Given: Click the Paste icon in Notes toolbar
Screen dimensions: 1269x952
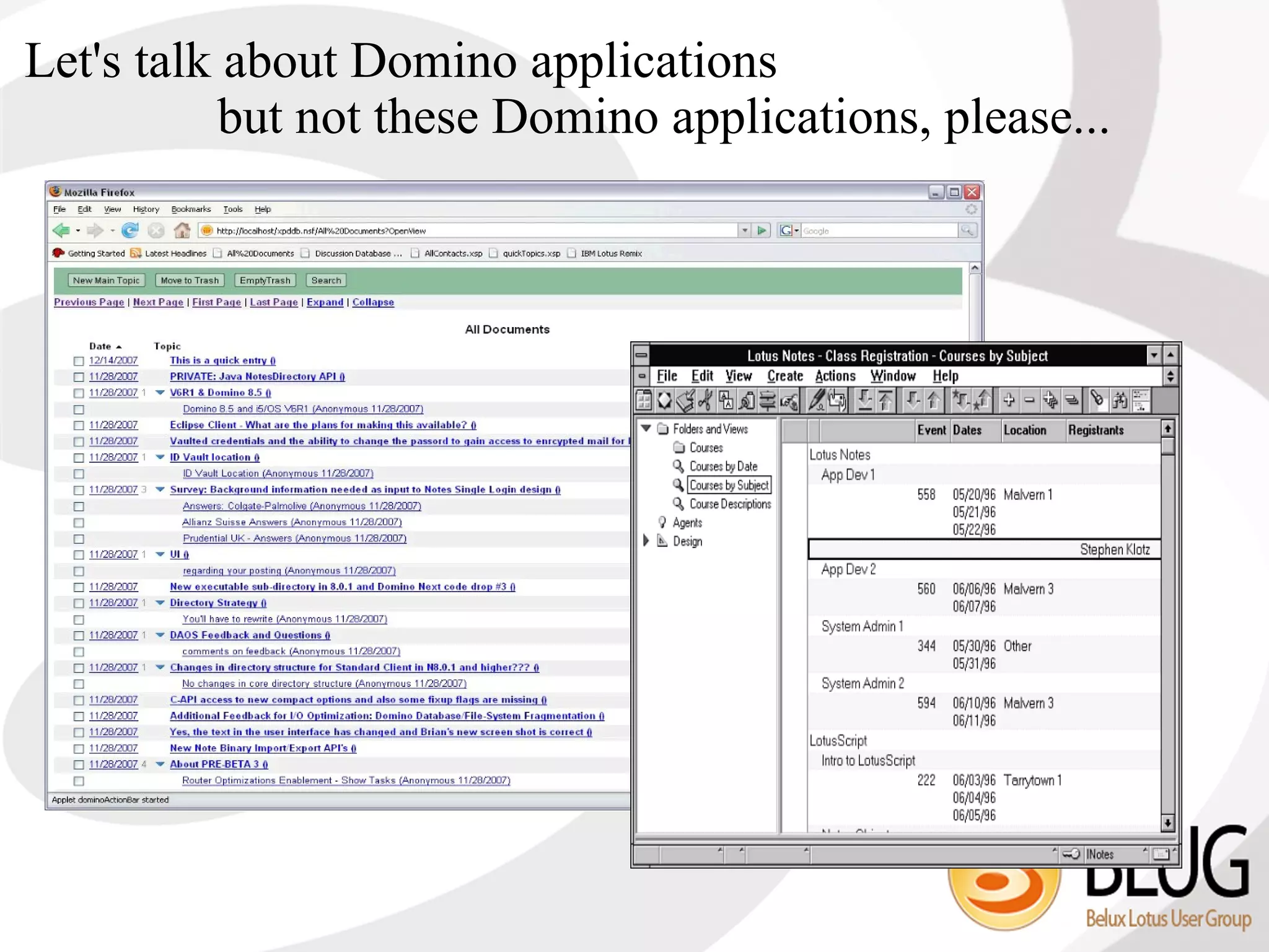Looking at the screenshot, I should (747, 401).
